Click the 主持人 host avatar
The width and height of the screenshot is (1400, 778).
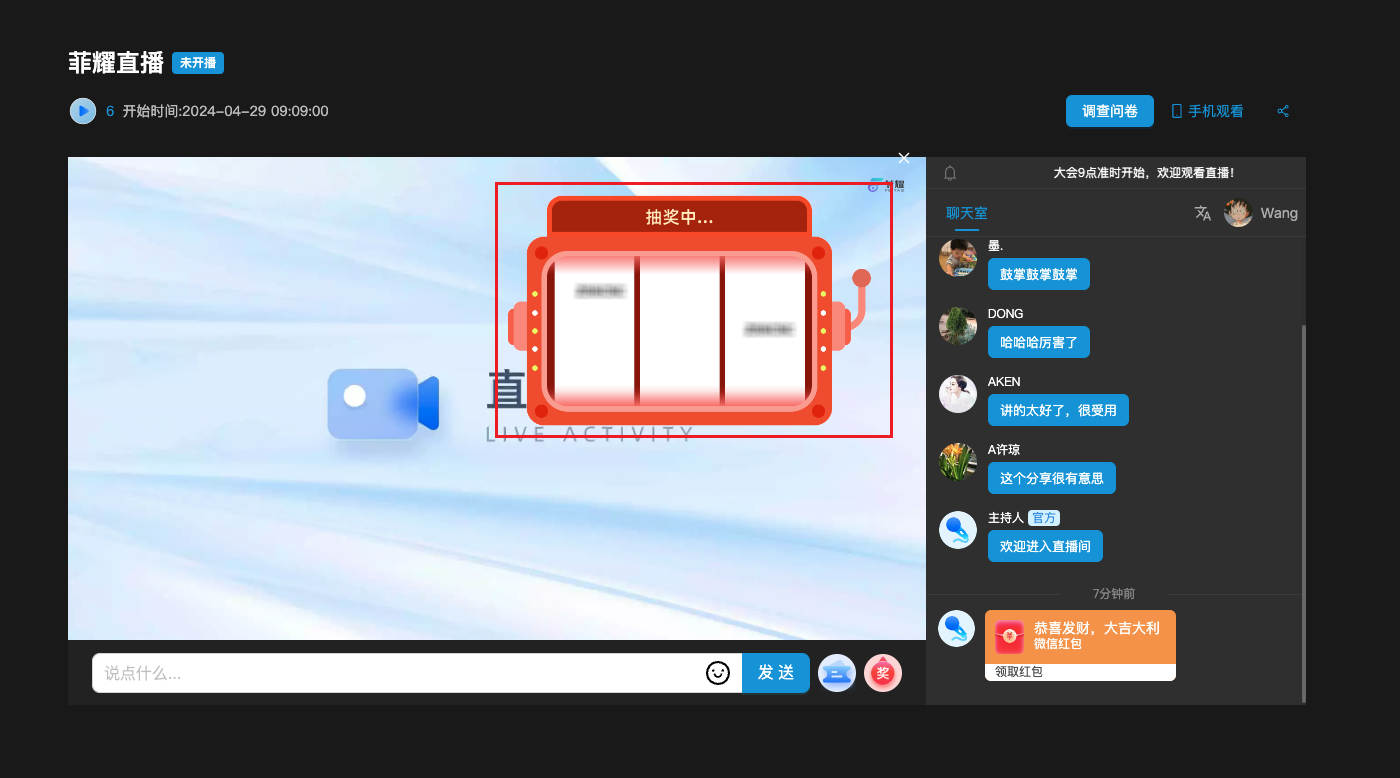click(957, 530)
